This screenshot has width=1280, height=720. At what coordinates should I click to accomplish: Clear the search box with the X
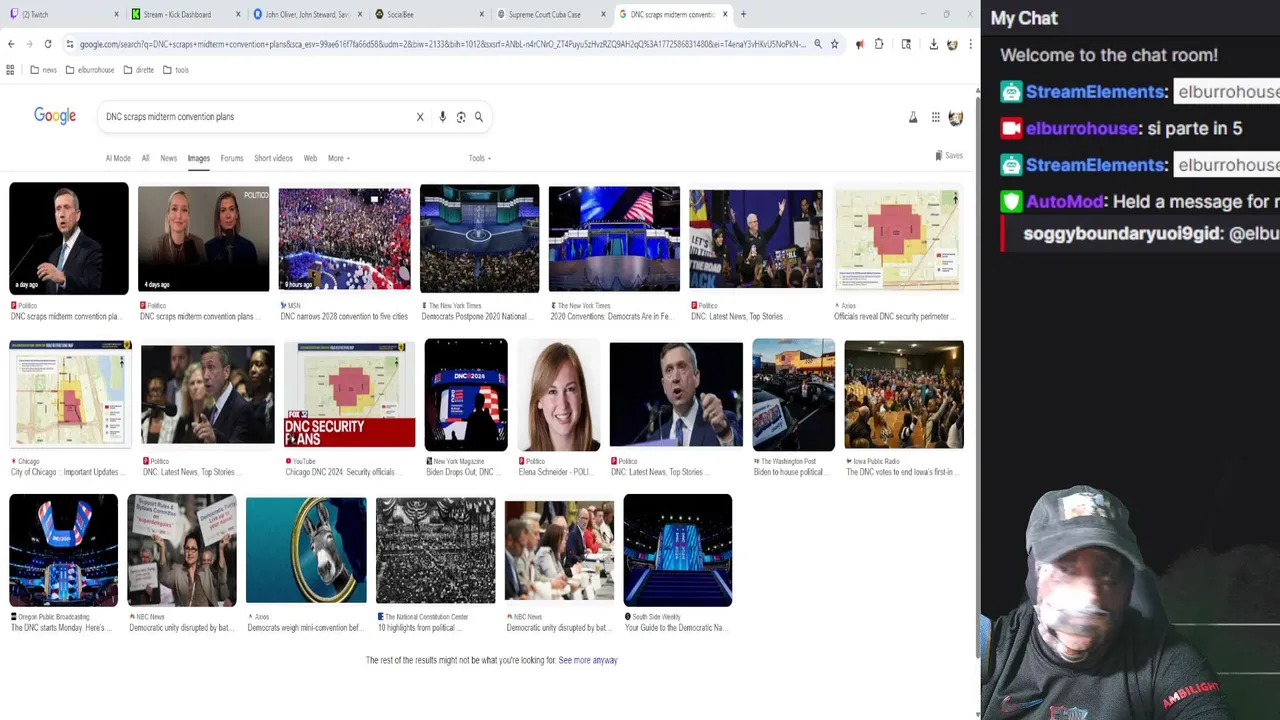420,117
